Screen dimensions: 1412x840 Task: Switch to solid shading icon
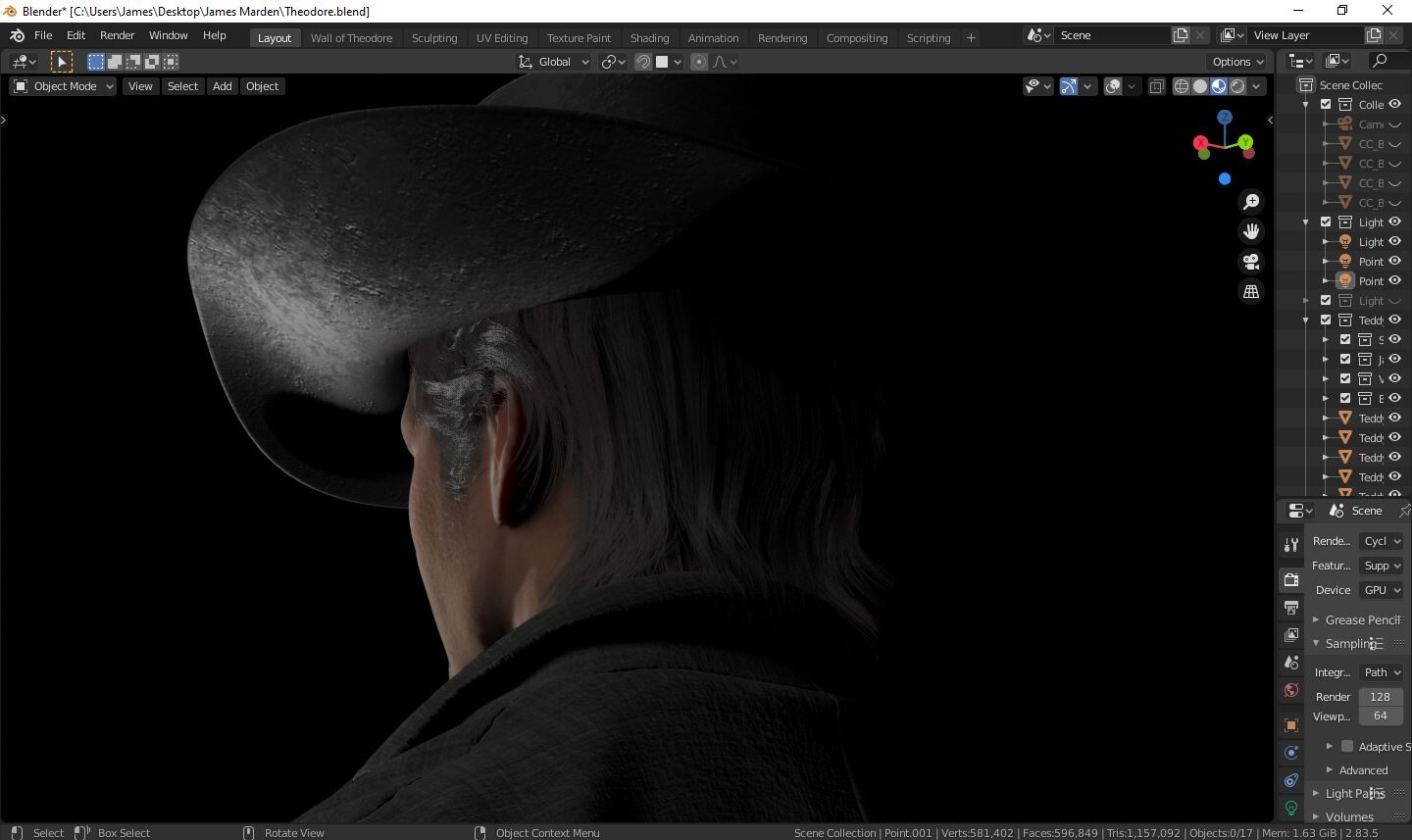tap(1200, 86)
